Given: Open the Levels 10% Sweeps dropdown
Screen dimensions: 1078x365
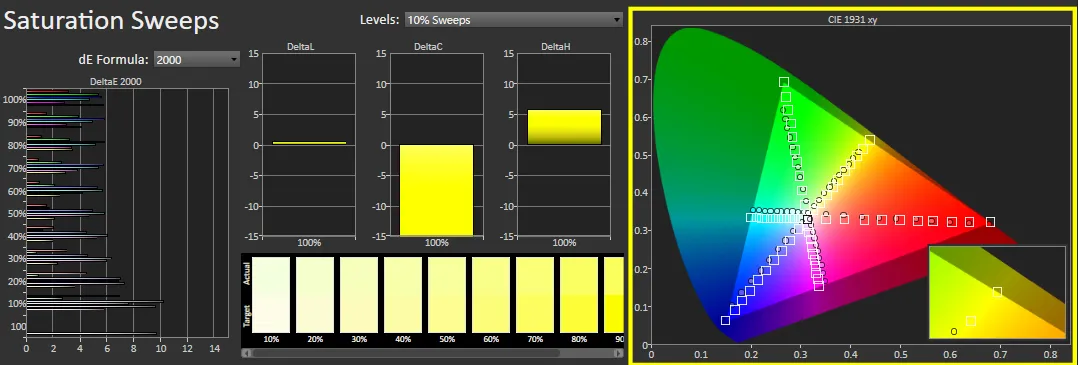Looking at the screenshot, I should [x=513, y=20].
